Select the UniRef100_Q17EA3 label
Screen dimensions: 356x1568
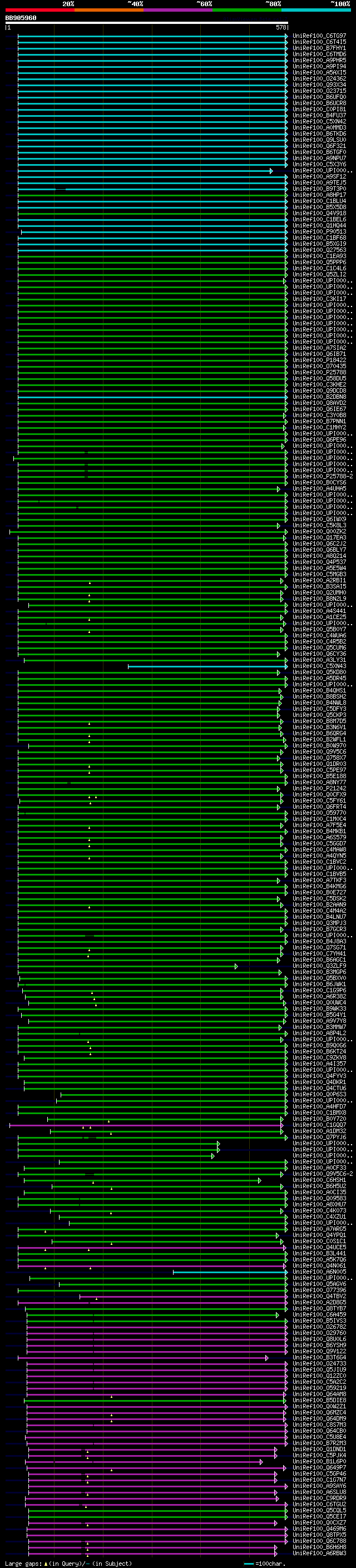pos(319,537)
